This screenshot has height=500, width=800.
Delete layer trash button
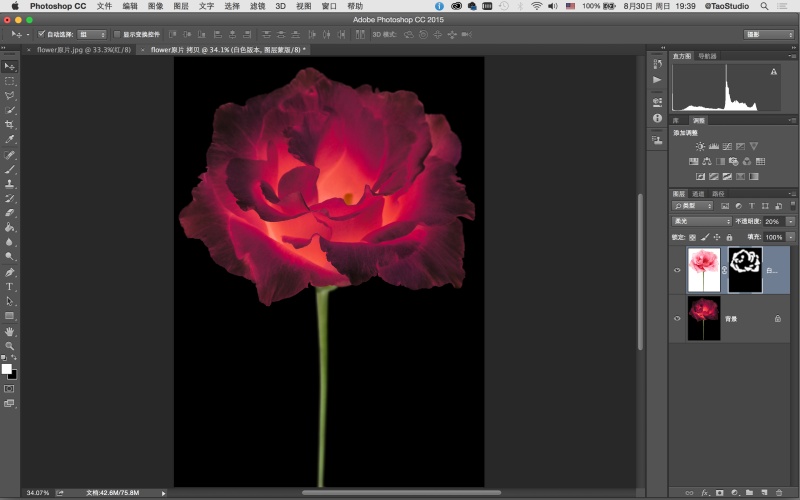click(779, 493)
